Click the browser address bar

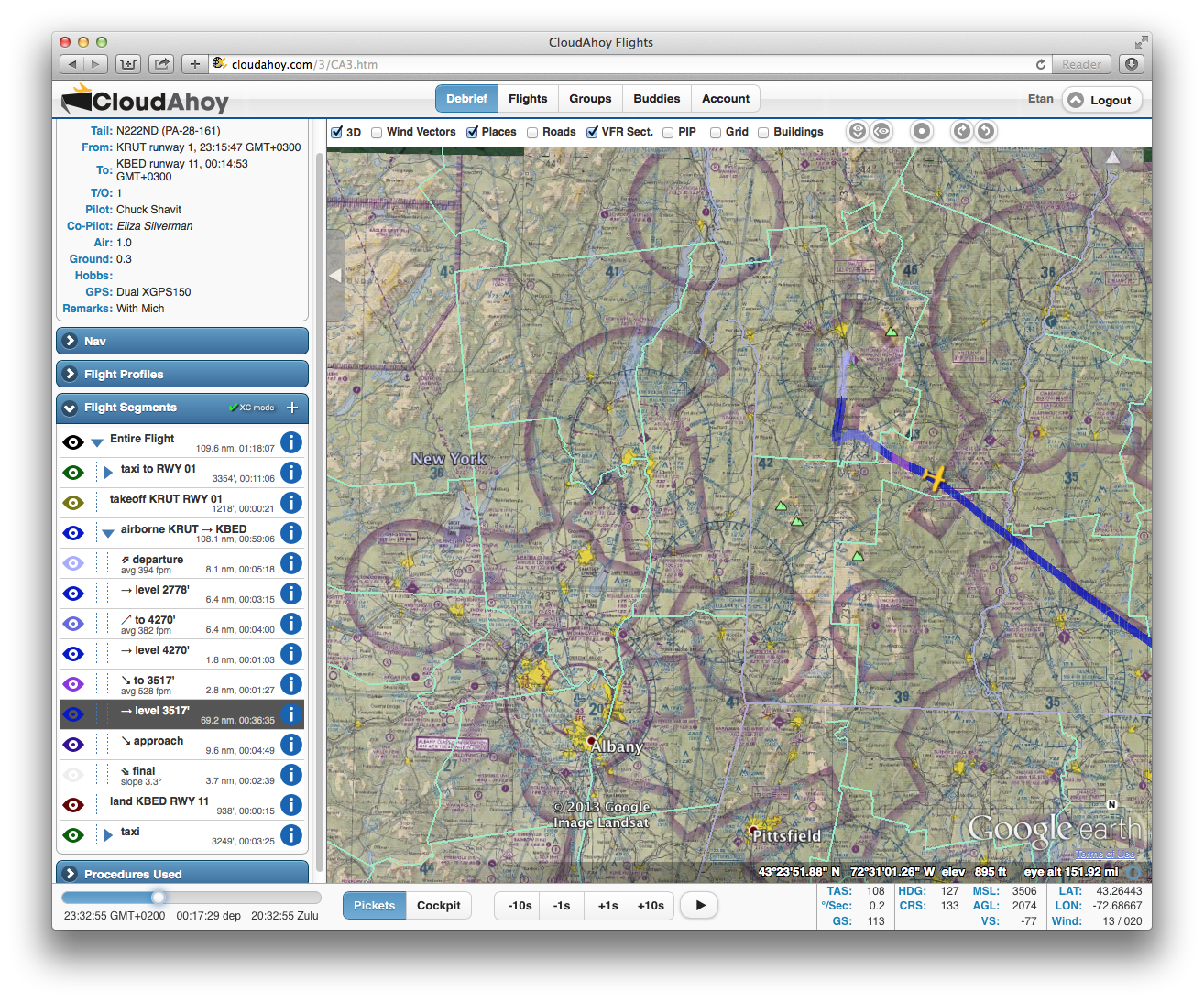click(628, 64)
